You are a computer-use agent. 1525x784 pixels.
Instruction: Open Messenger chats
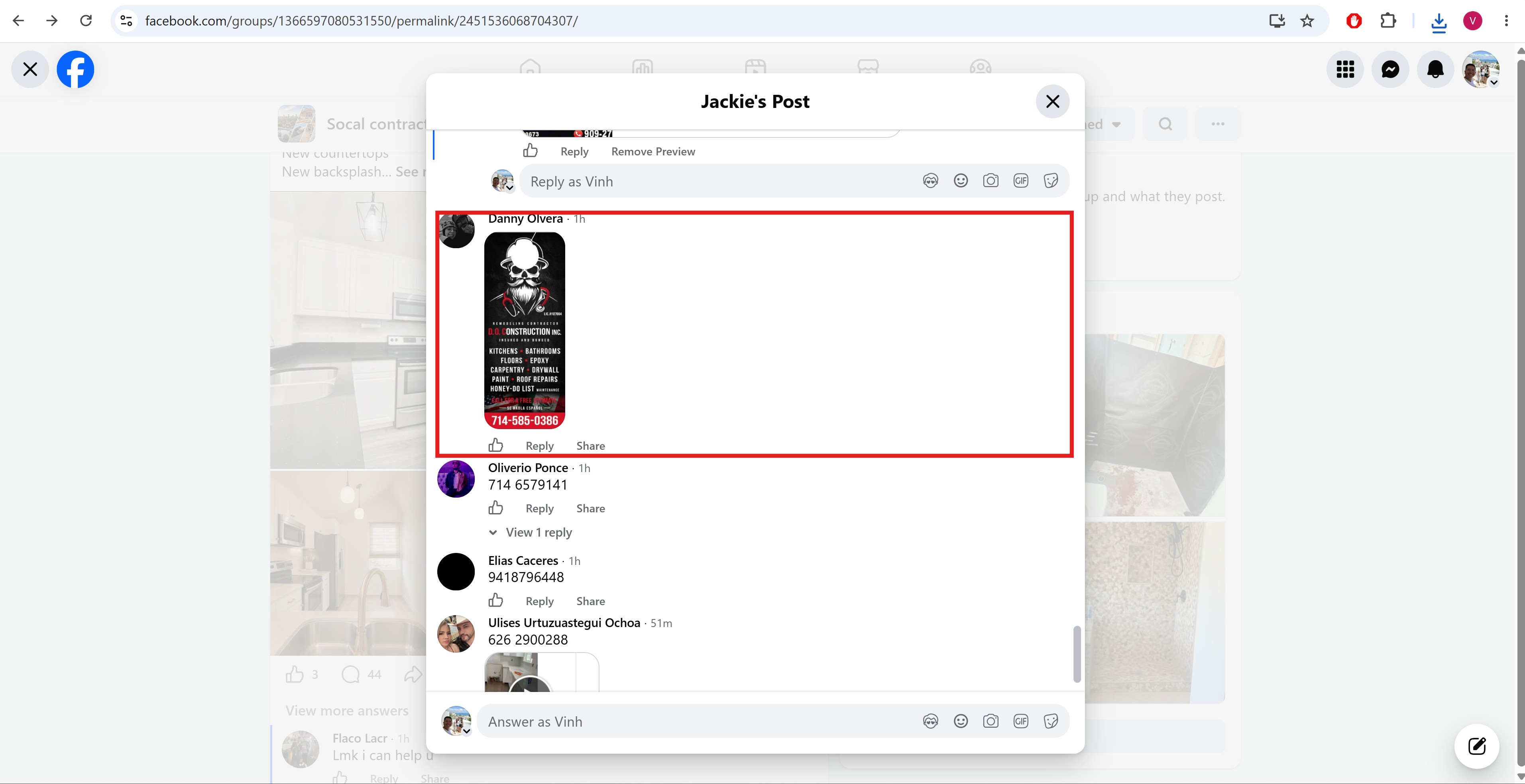click(x=1390, y=69)
